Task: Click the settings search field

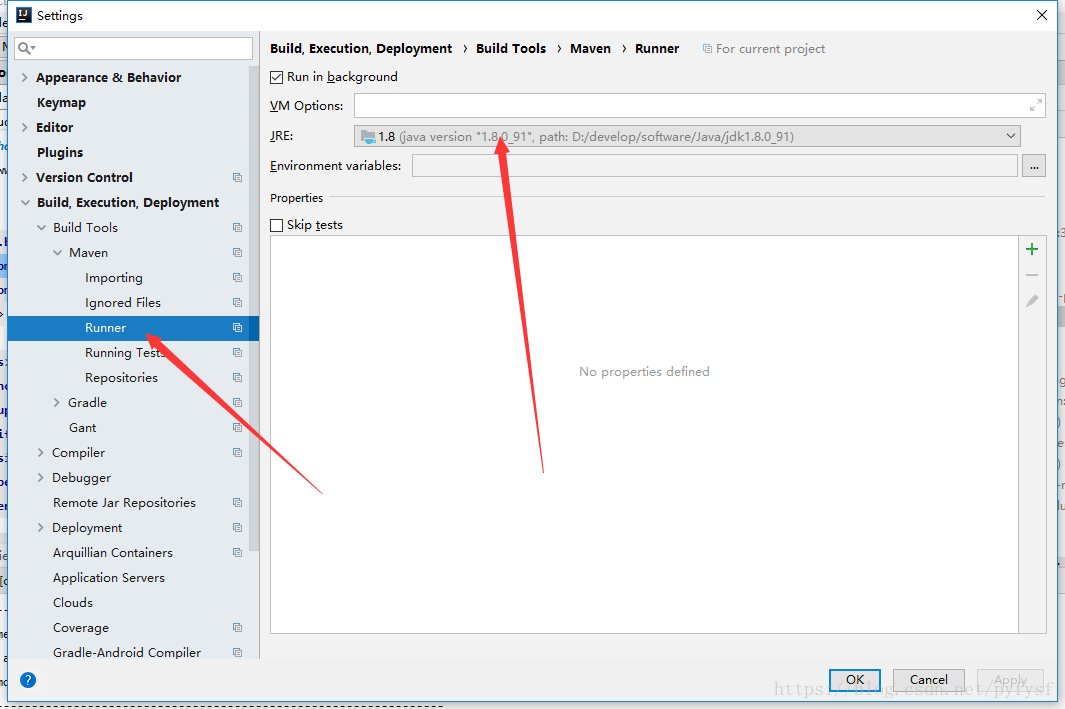Action: pyautogui.click(x=133, y=48)
